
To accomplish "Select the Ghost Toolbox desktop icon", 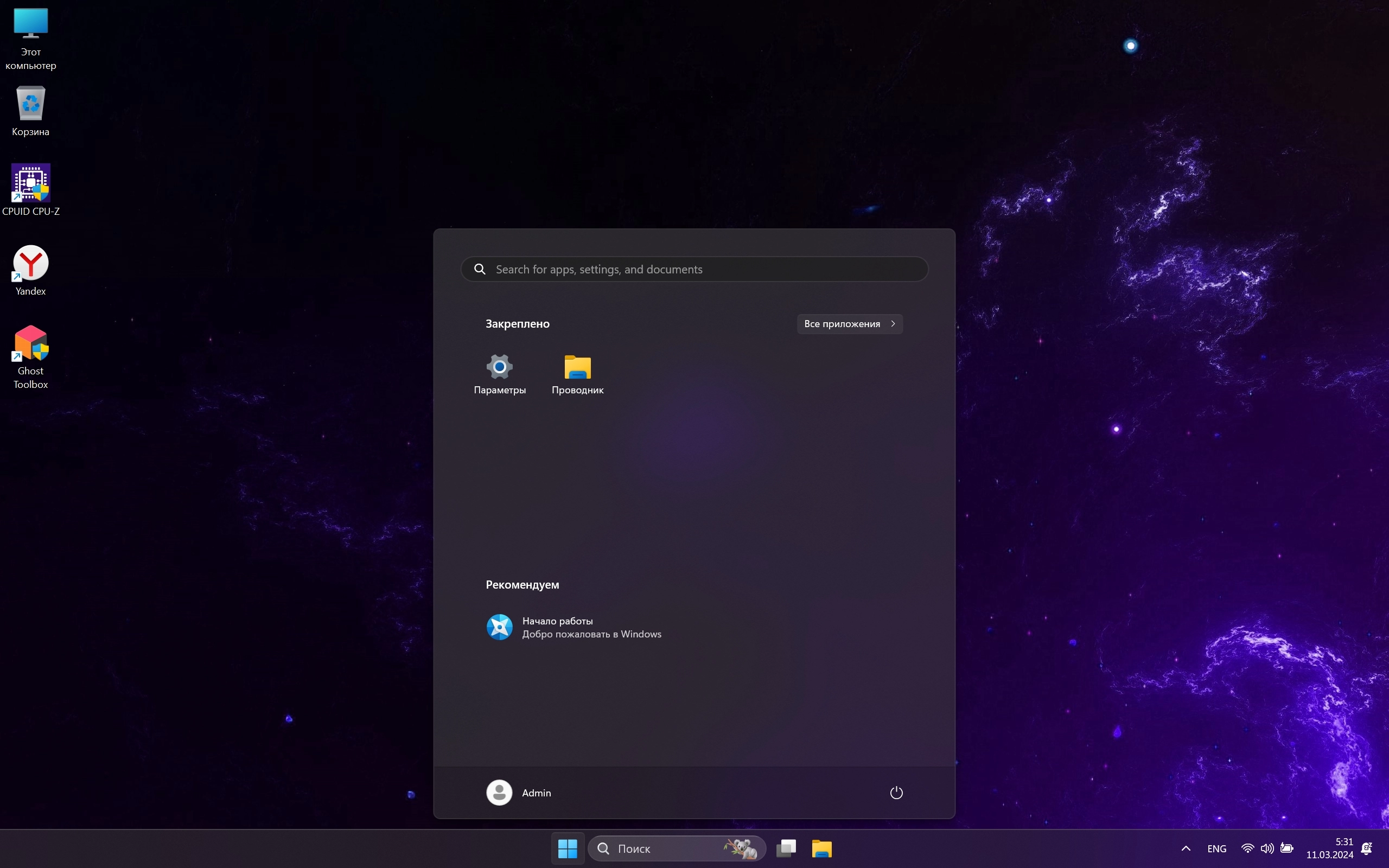I will coord(31,356).
